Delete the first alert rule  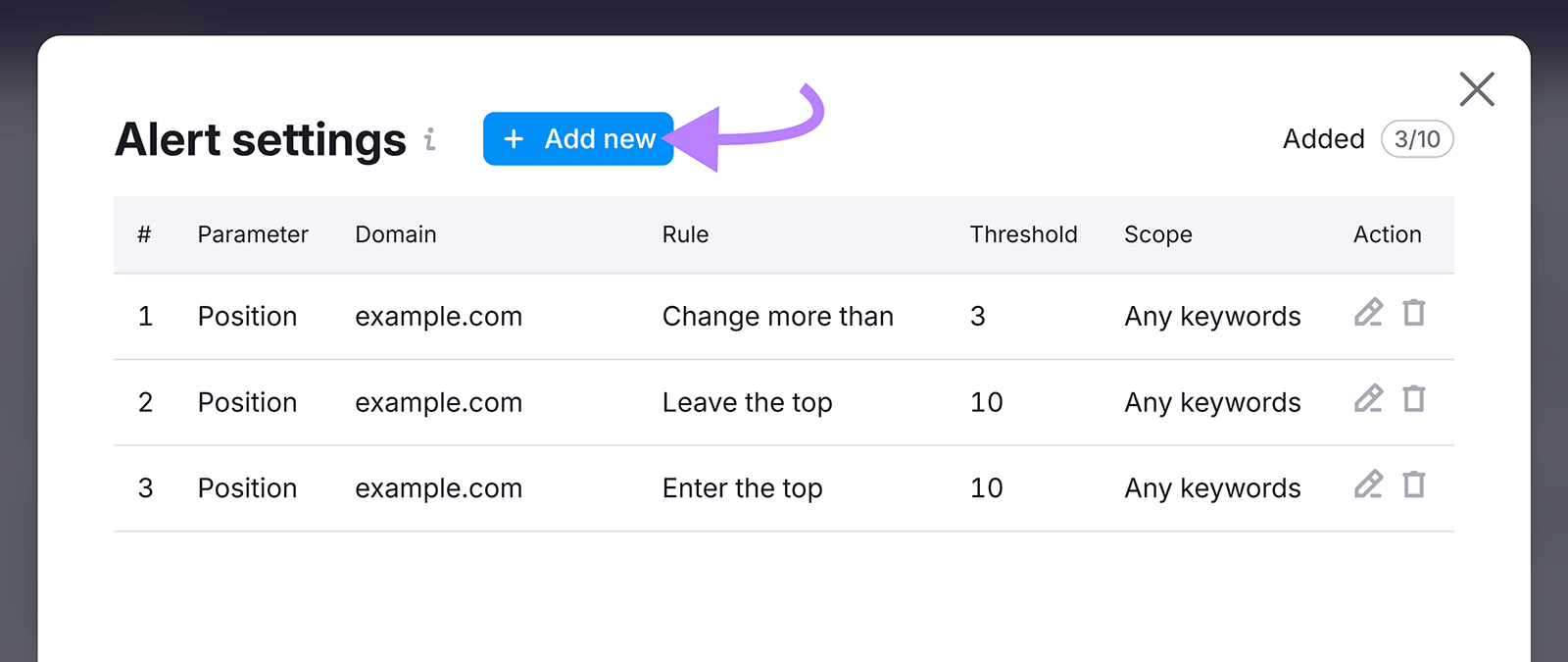click(x=1414, y=313)
